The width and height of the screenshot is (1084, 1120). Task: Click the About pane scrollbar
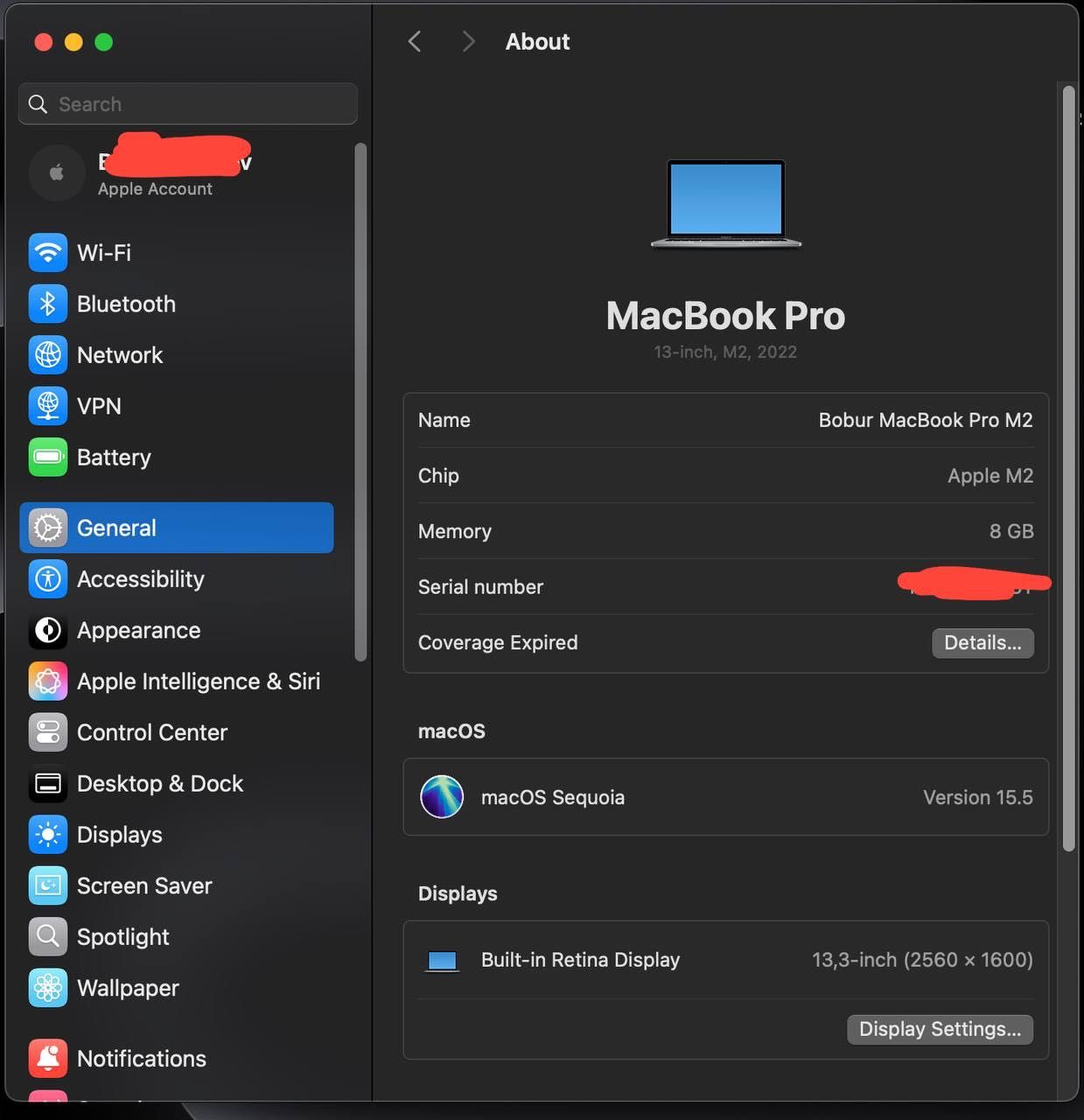[x=1068, y=468]
